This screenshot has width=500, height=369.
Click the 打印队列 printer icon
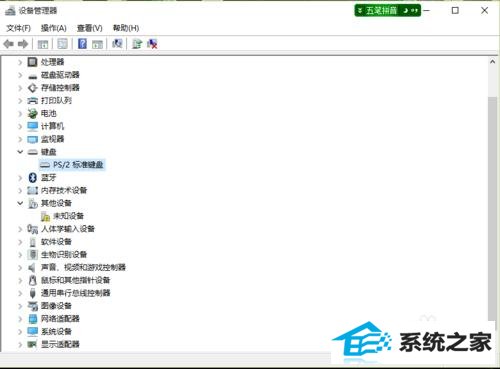pos(32,100)
